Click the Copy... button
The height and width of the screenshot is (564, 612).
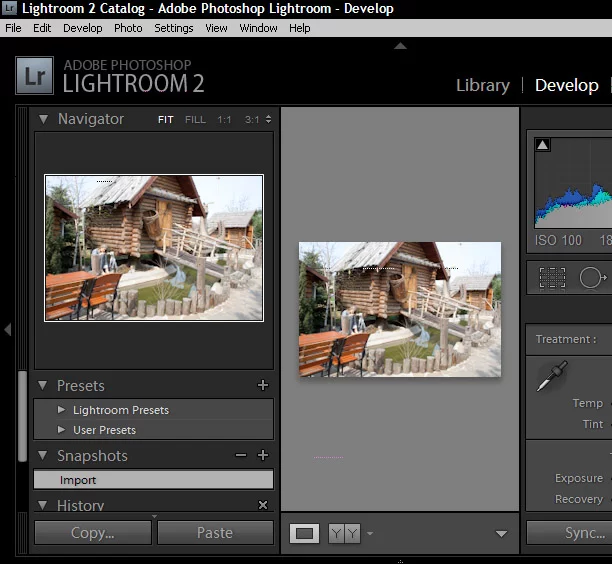click(x=92, y=533)
